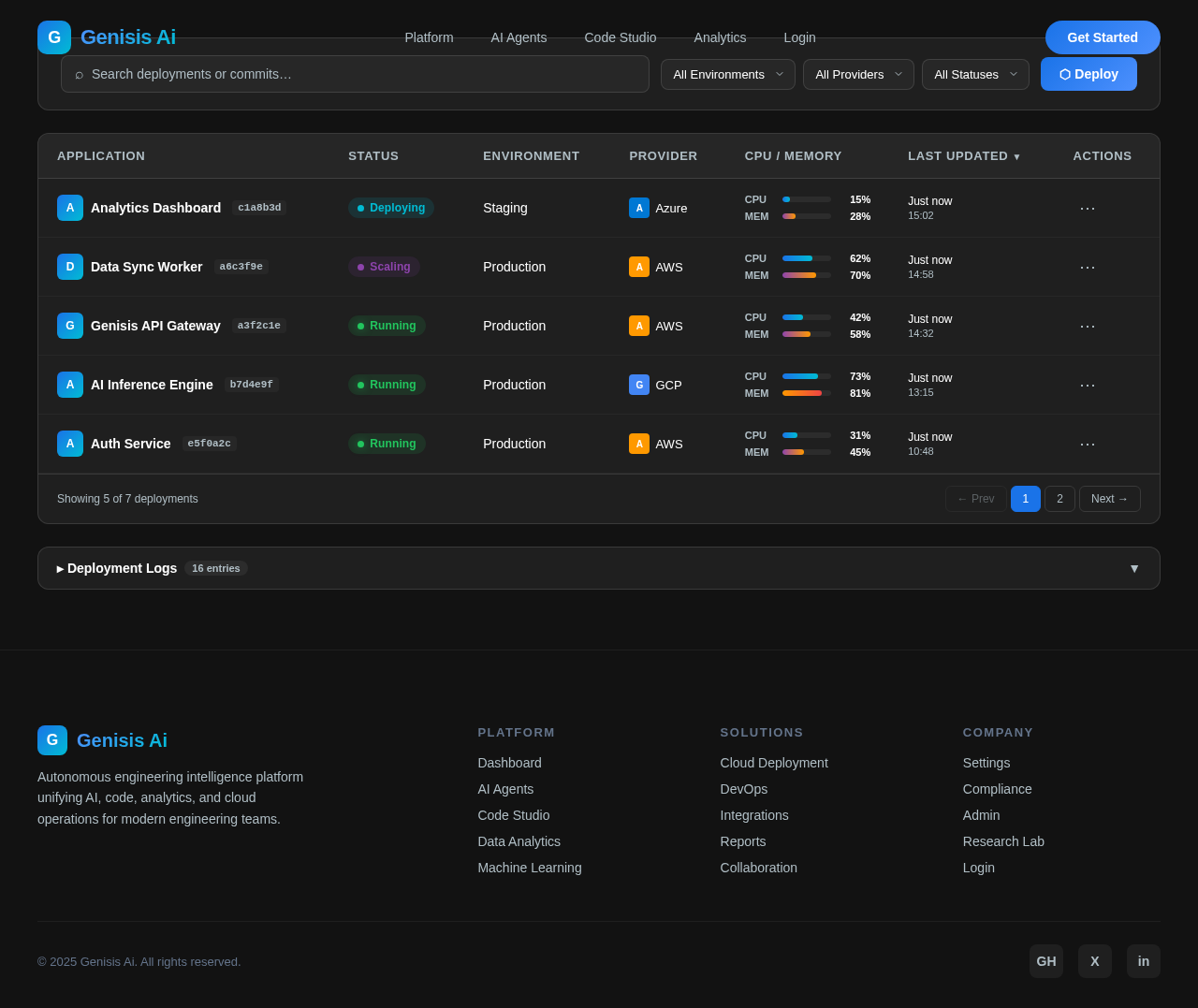Open the X social link
The width and height of the screenshot is (1198, 1008).
point(1095,961)
